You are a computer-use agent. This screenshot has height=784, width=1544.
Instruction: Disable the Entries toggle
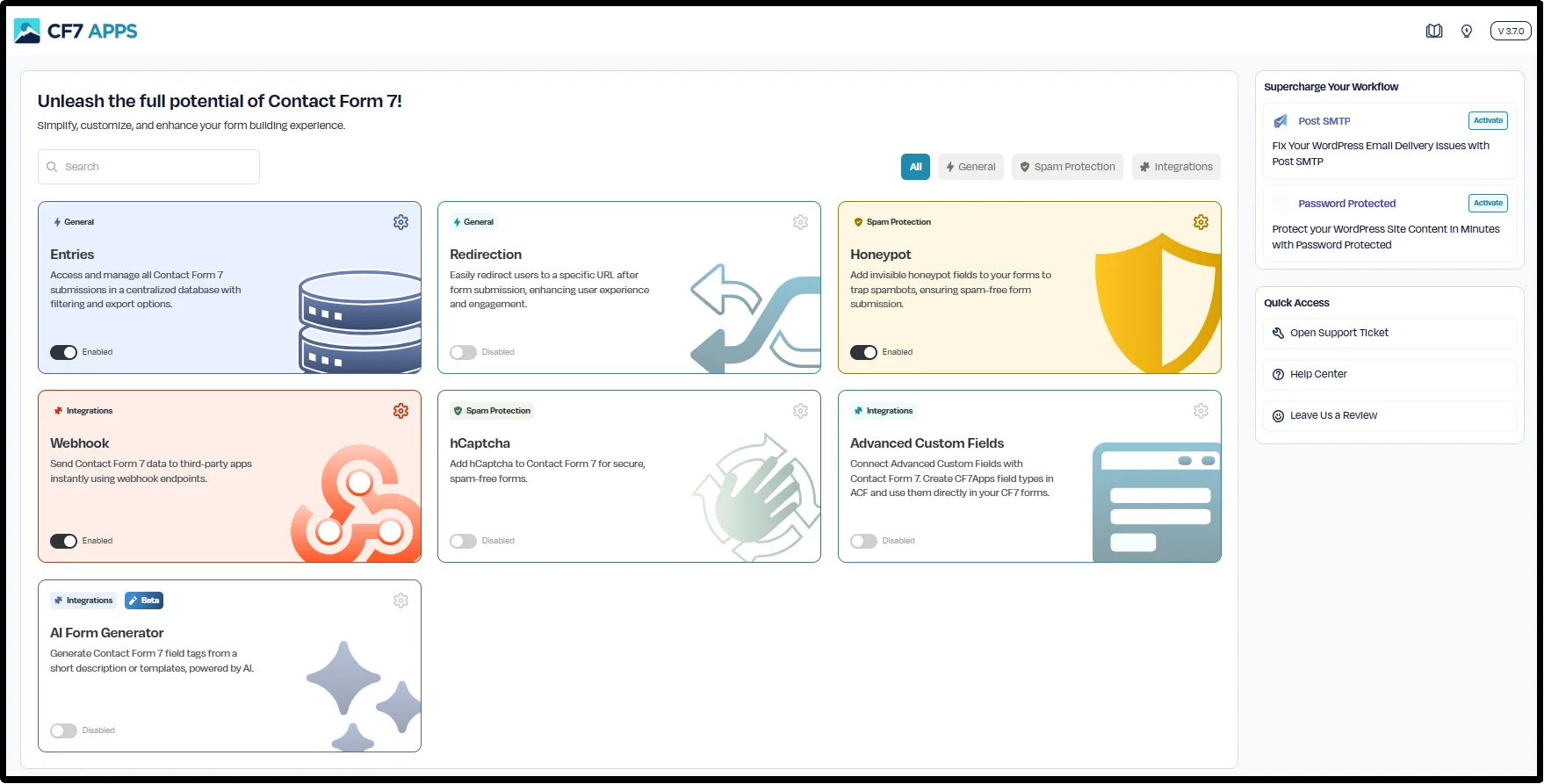pyautogui.click(x=63, y=352)
